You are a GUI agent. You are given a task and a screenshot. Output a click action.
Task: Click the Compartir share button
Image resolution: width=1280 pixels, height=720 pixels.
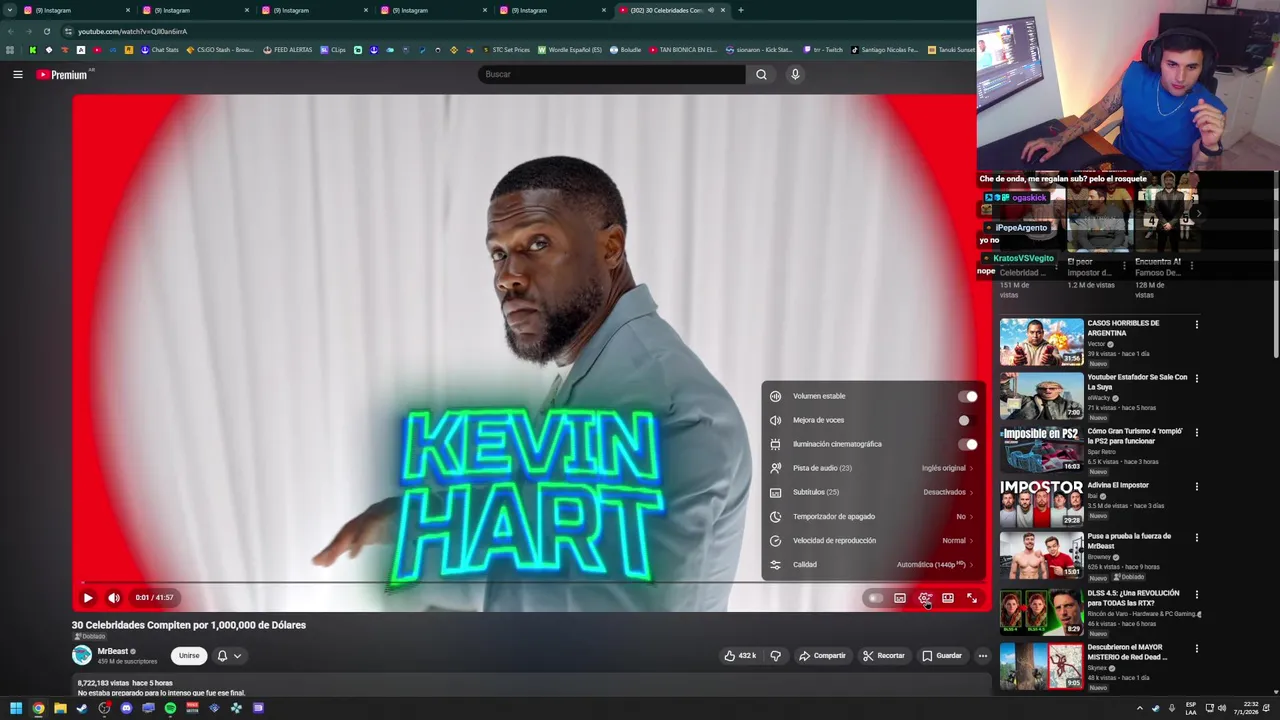[822, 656]
